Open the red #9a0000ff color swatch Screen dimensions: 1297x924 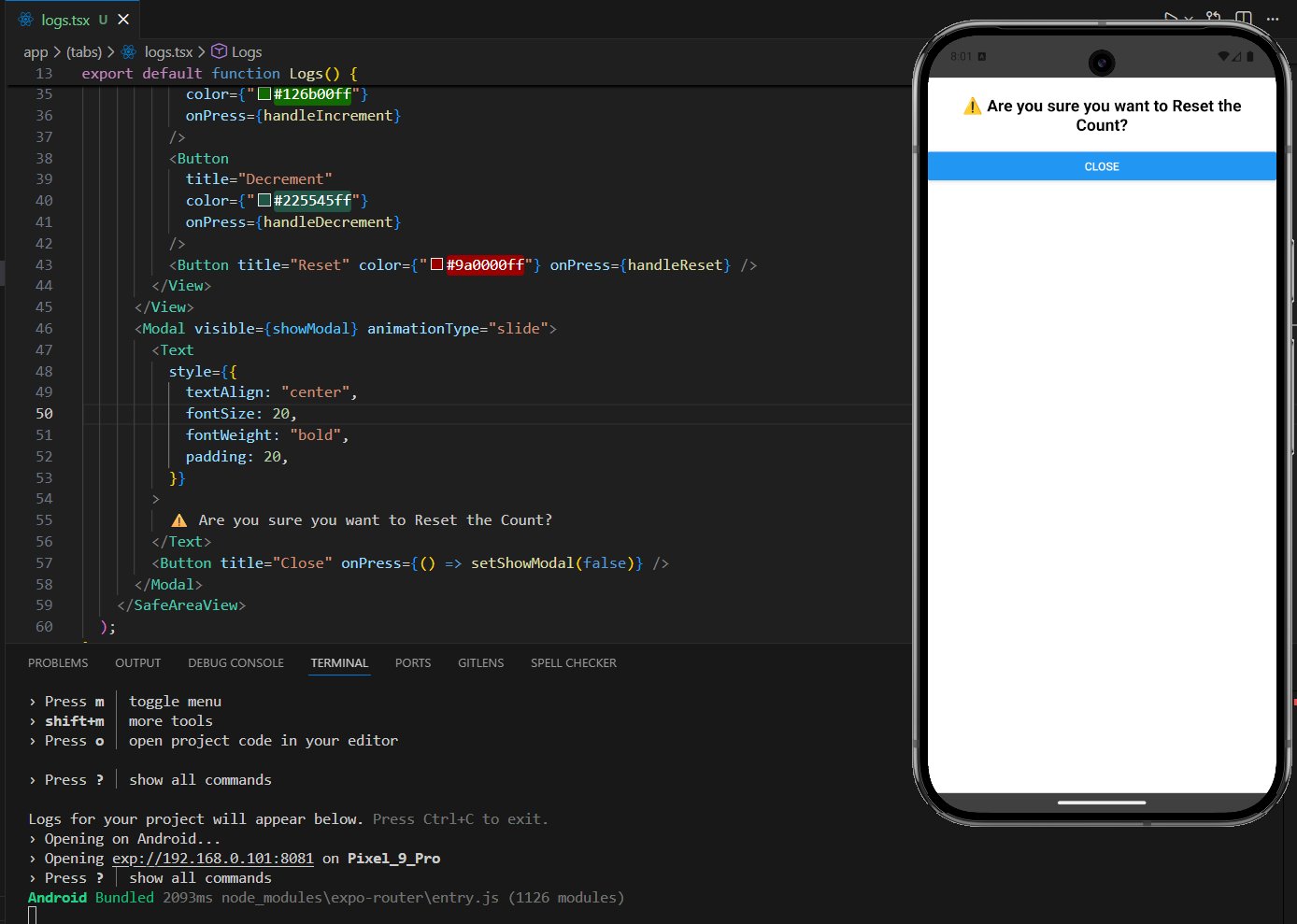click(x=436, y=265)
